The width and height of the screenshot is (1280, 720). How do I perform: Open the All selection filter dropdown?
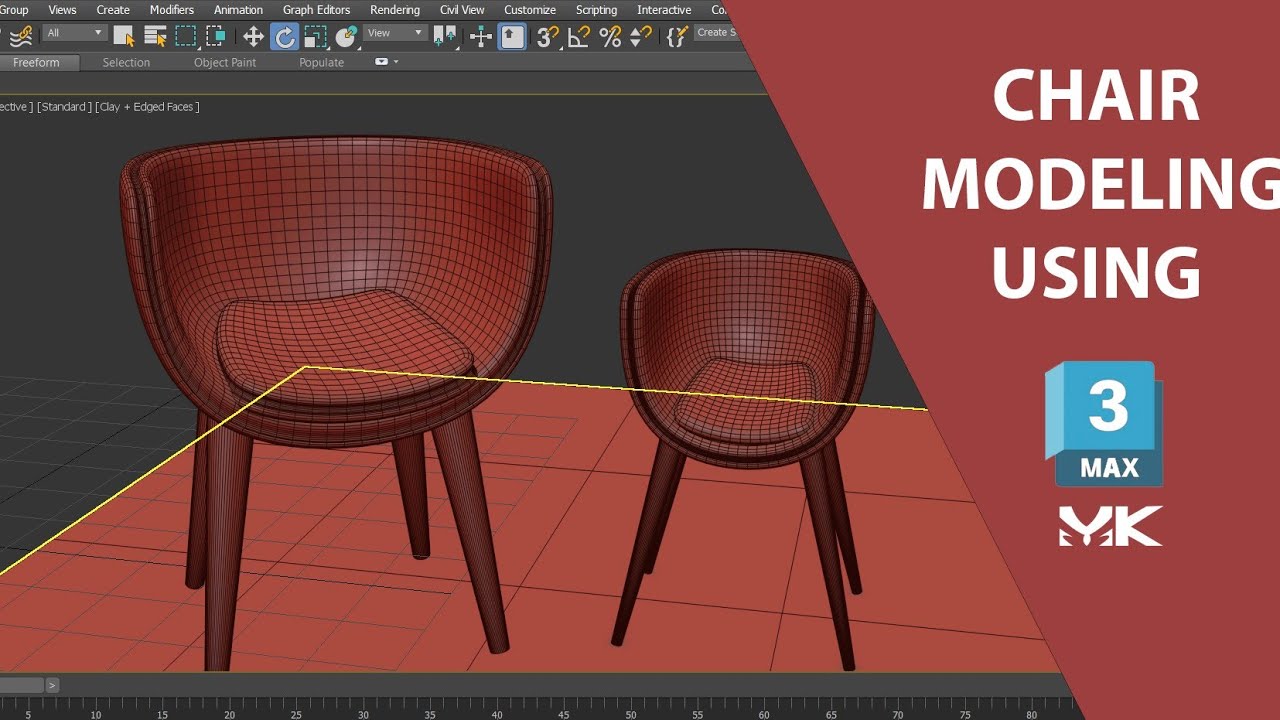click(x=74, y=33)
